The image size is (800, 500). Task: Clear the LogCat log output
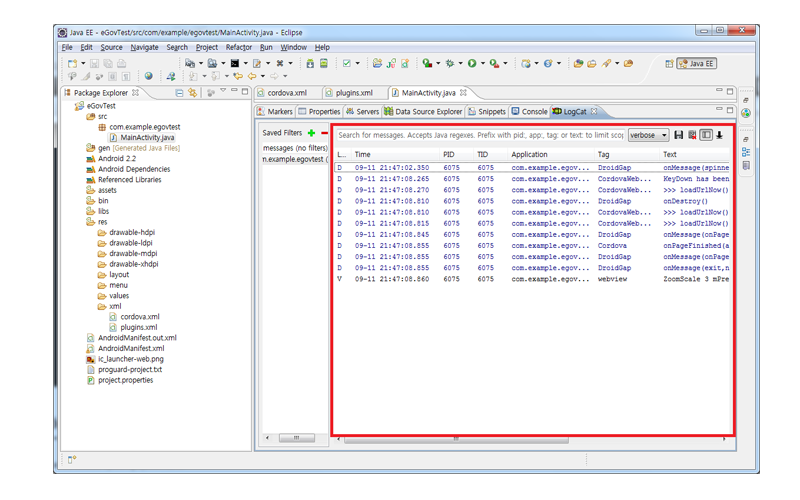692,135
